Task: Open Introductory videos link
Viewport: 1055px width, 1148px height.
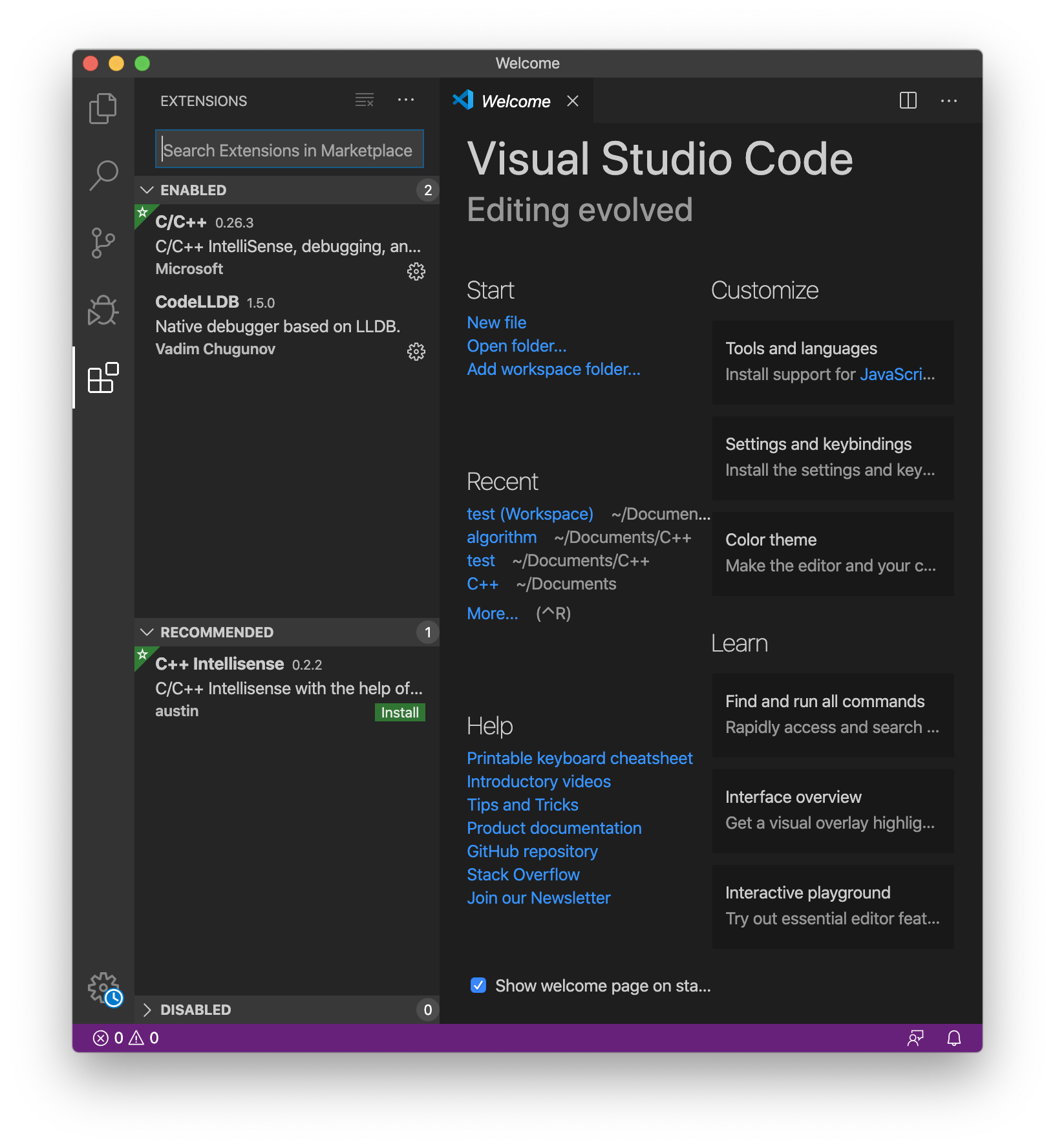Action: tap(538, 781)
